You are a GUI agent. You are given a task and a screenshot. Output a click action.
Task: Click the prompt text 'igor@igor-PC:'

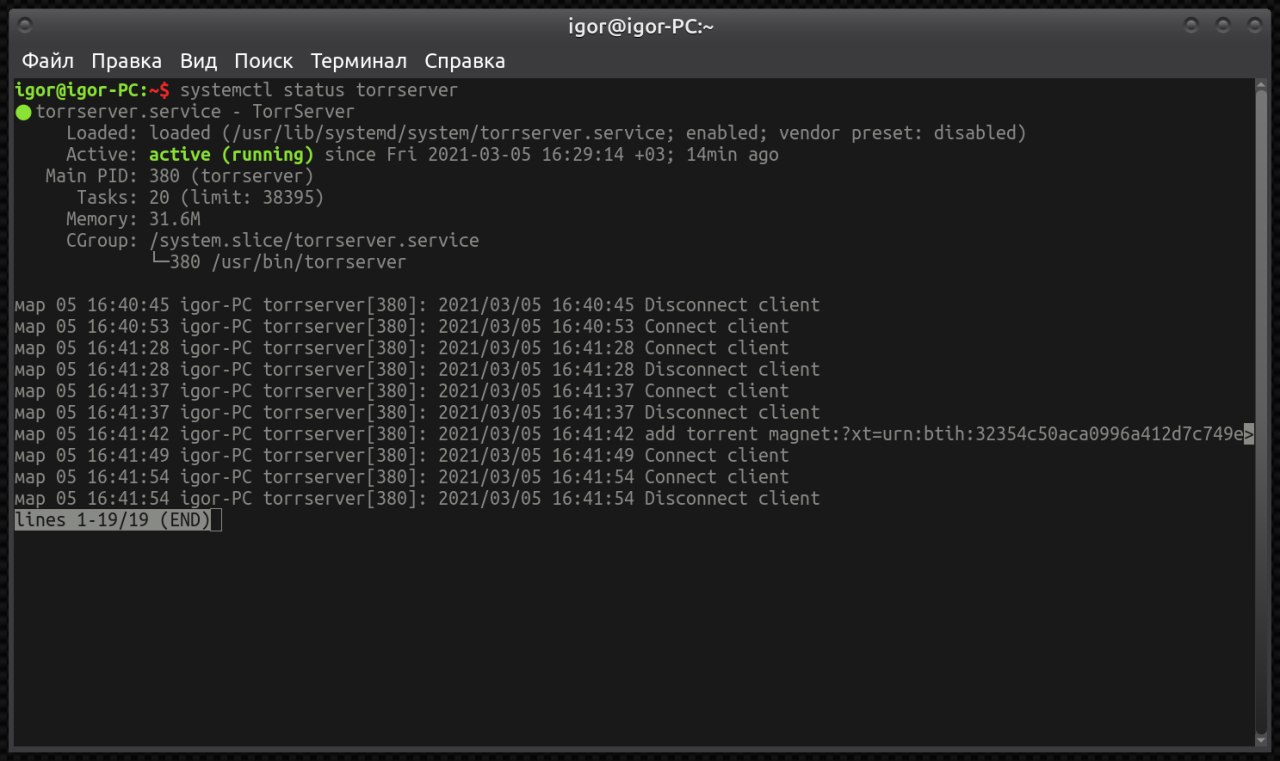pos(81,90)
